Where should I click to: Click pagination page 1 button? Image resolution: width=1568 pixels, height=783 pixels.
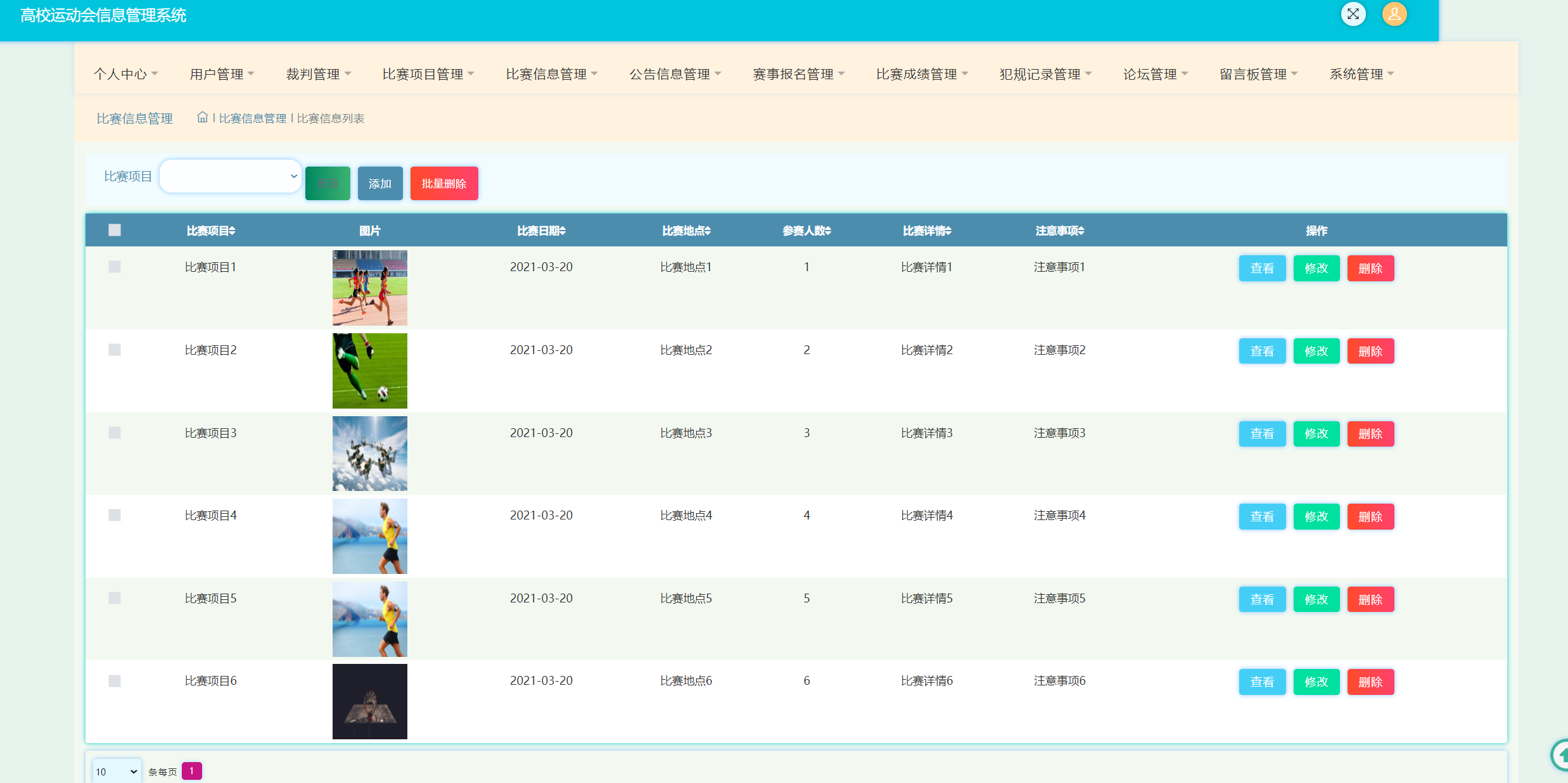191,771
